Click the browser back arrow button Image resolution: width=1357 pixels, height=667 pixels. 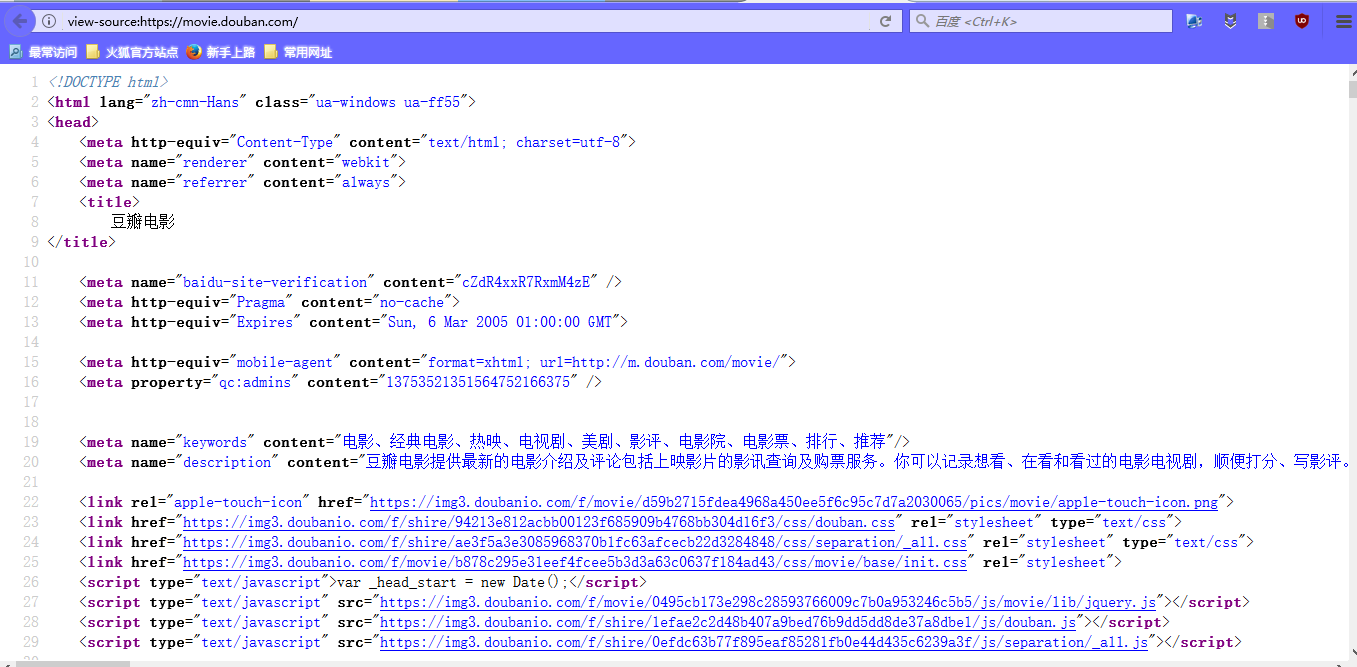tap(19, 21)
